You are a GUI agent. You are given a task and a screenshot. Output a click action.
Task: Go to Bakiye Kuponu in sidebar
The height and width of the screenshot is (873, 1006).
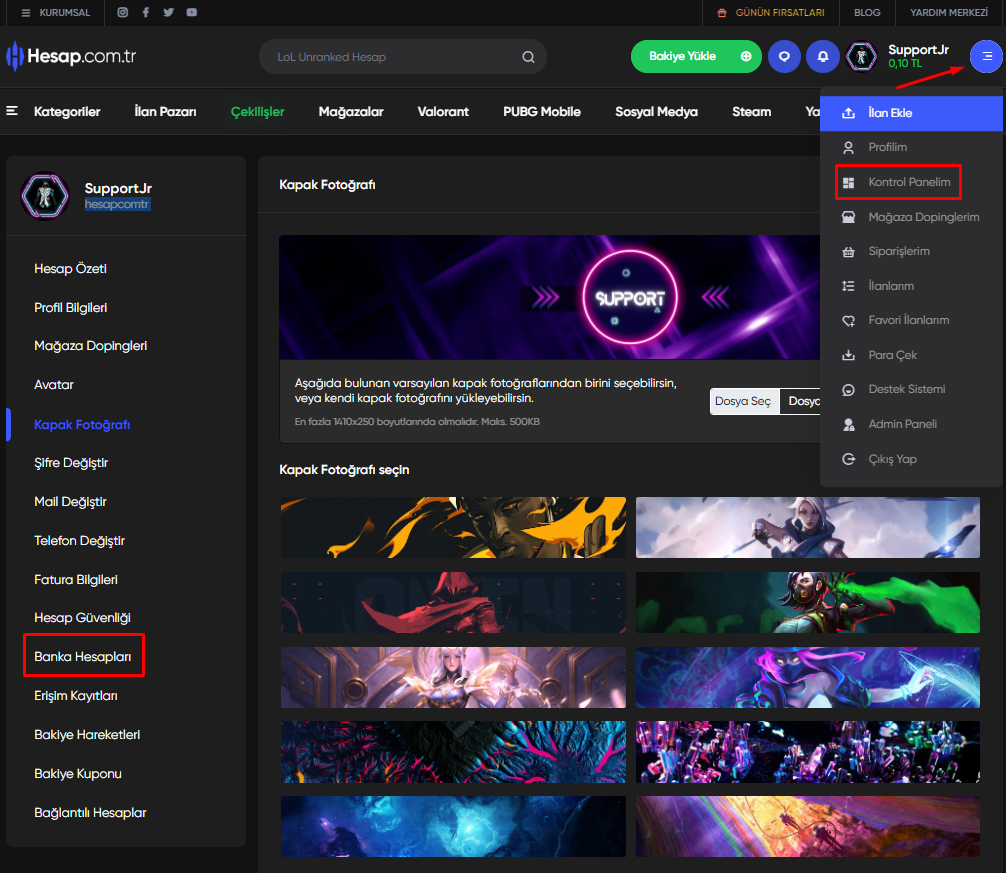pos(78,774)
